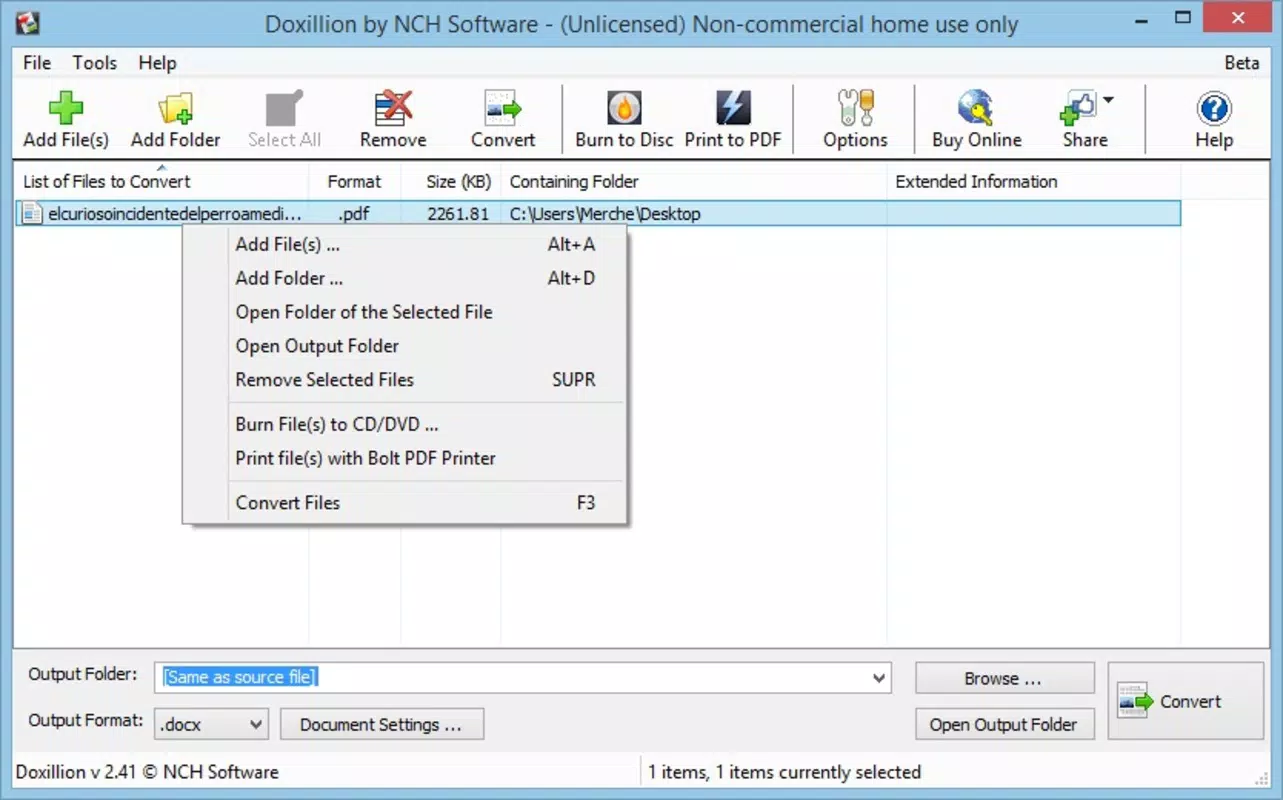Click the Document Settings ... button
Screen dimensions: 1283x800
(382, 724)
